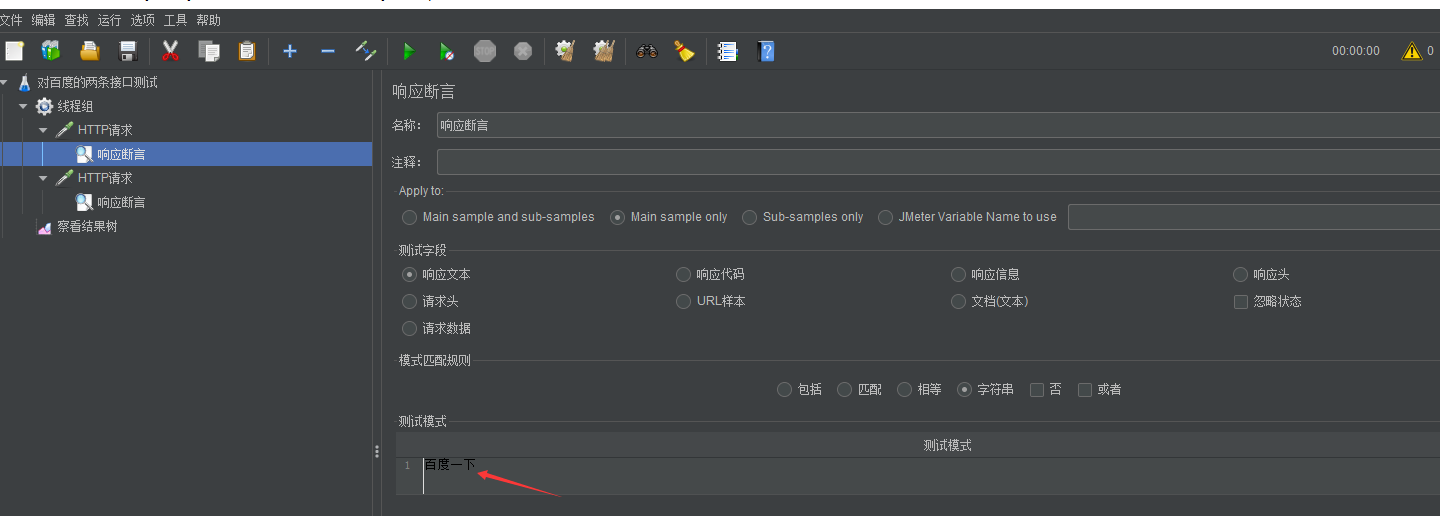Viewport: 1440px width, 516px height.
Task: Select the highlighted 响应断言 tree node
Action: [121, 154]
